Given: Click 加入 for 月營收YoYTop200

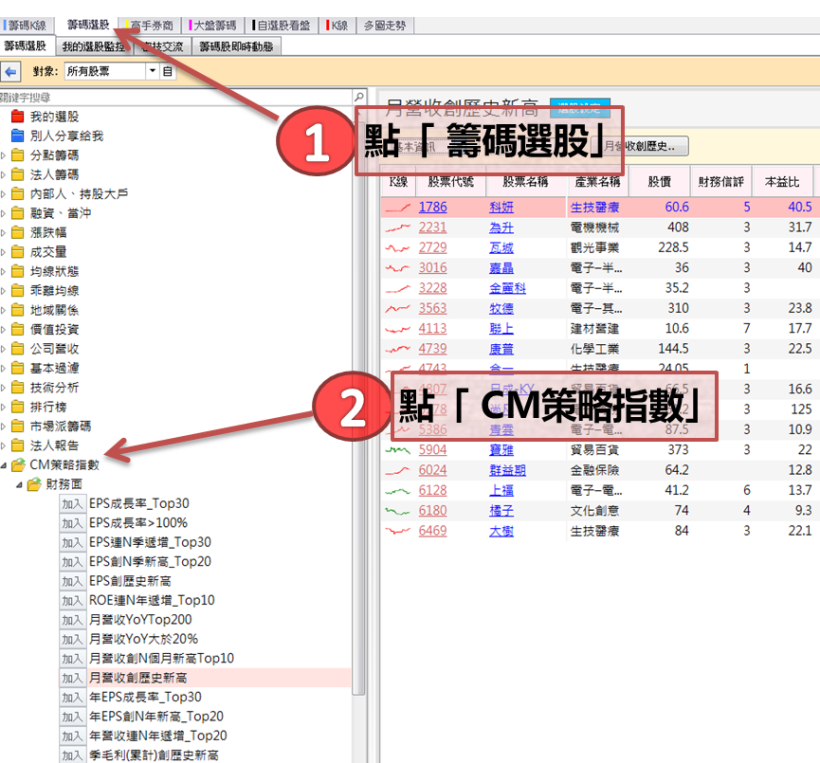Looking at the screenshot, I should point(72,620).
